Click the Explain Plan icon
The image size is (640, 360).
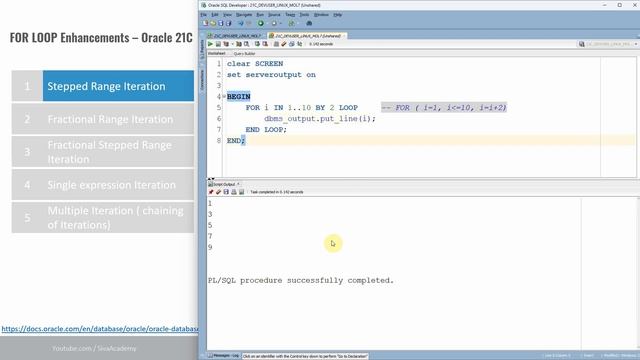pos(226,44)
